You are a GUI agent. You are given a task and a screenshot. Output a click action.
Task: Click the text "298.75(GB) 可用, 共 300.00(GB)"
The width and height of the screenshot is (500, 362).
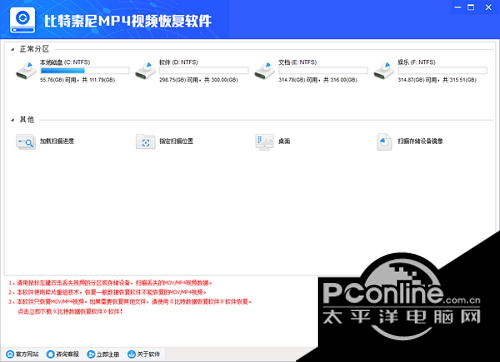[199, 80]
